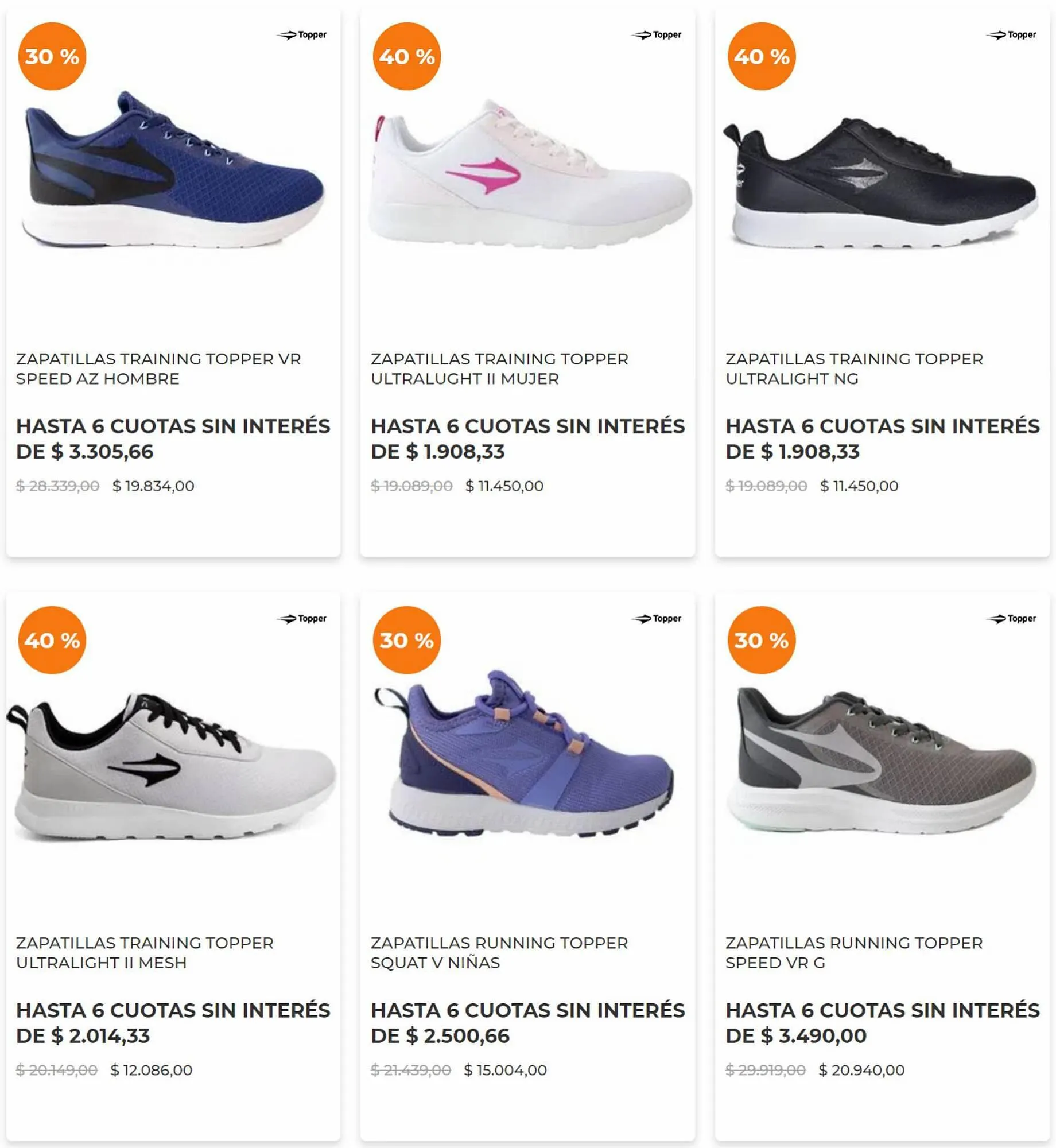Image resolution: width=1056 pixels, height=1148 pixels.
Task: Click the $ 20.940,00 price on Speed VR G
Action: pos(861,1070)
